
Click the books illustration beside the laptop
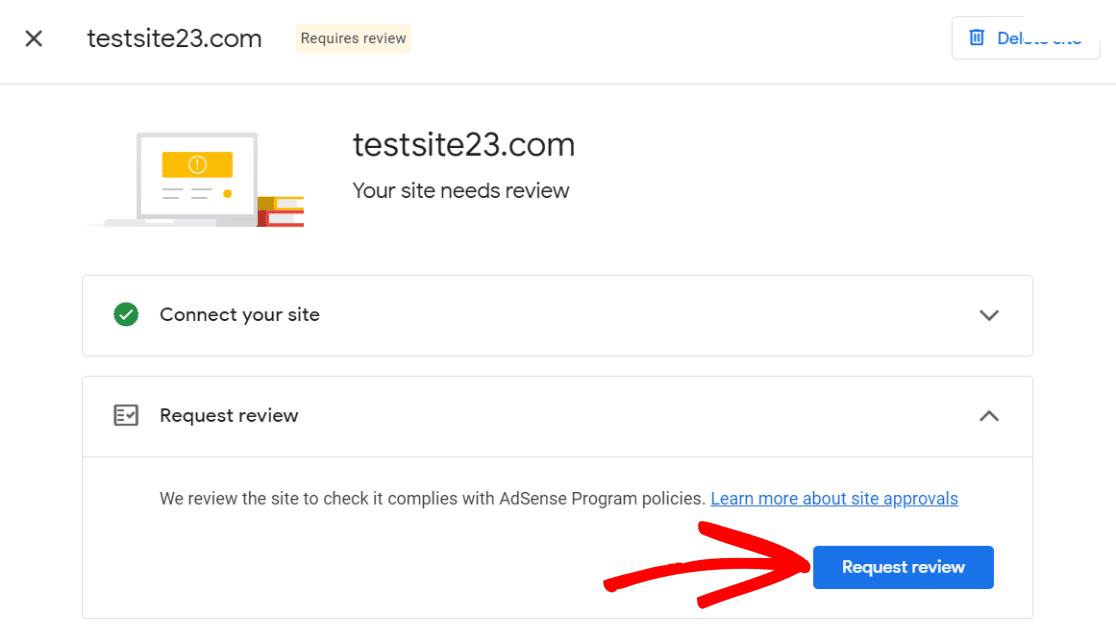tap(281, 210)
